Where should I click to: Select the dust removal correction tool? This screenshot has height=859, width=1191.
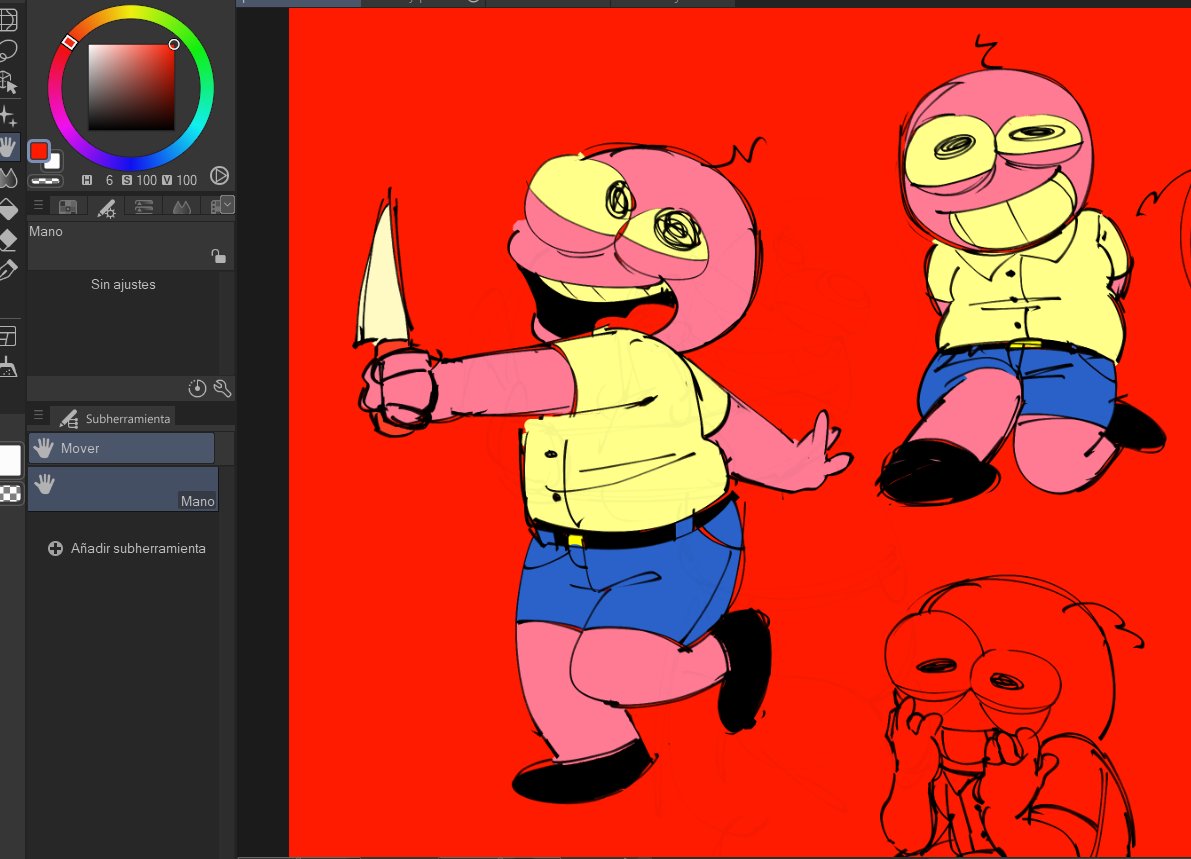pyautogui.click(x=8, y=367)
